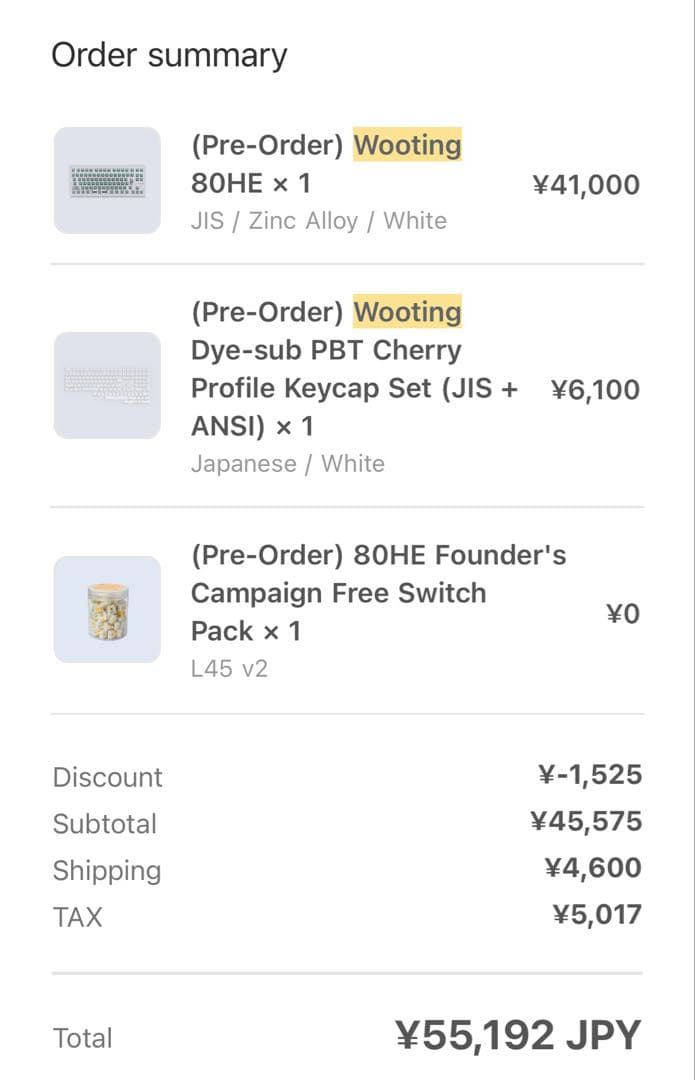Click the Wooting 80HE keyboard thumbnail

coord(107,181)
